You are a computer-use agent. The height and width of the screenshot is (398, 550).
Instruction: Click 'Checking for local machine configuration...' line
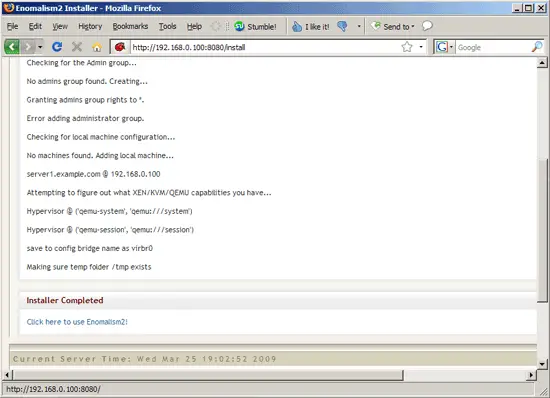tap(101, 137)
